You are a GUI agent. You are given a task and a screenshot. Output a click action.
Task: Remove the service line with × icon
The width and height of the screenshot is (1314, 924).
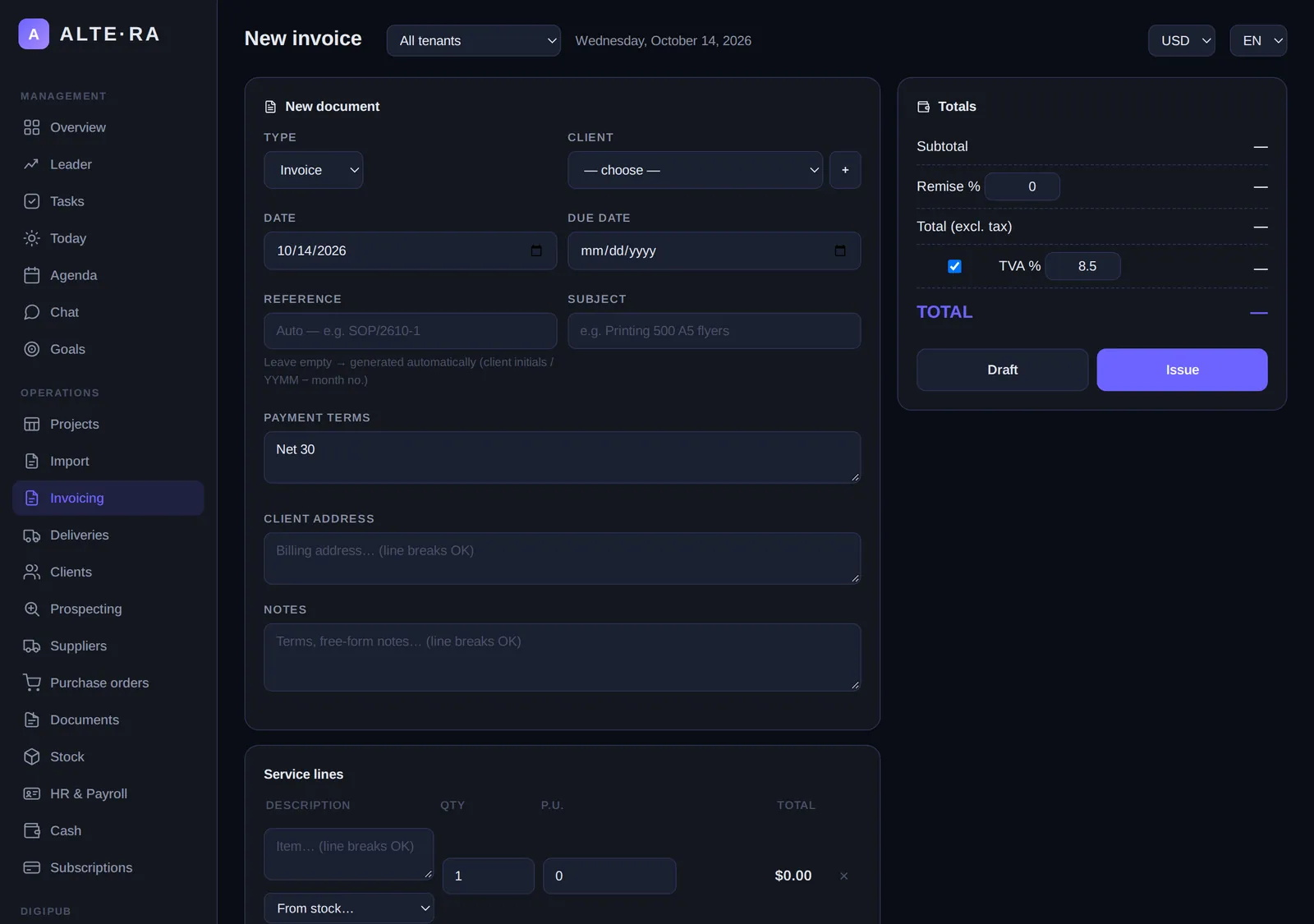click(843, 876)
